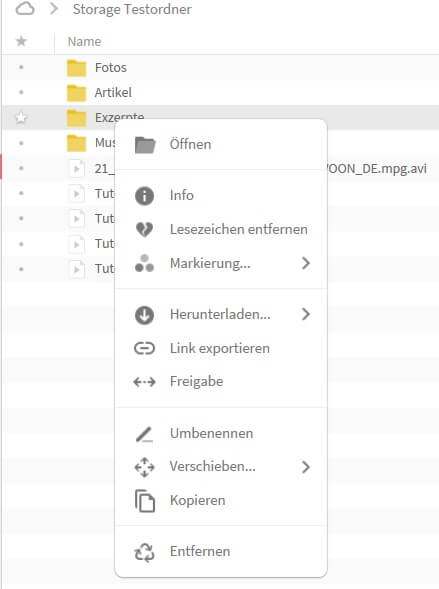439x589 pixels.
Task: Click the info circle icon
Action: click(x=145, y=196)
